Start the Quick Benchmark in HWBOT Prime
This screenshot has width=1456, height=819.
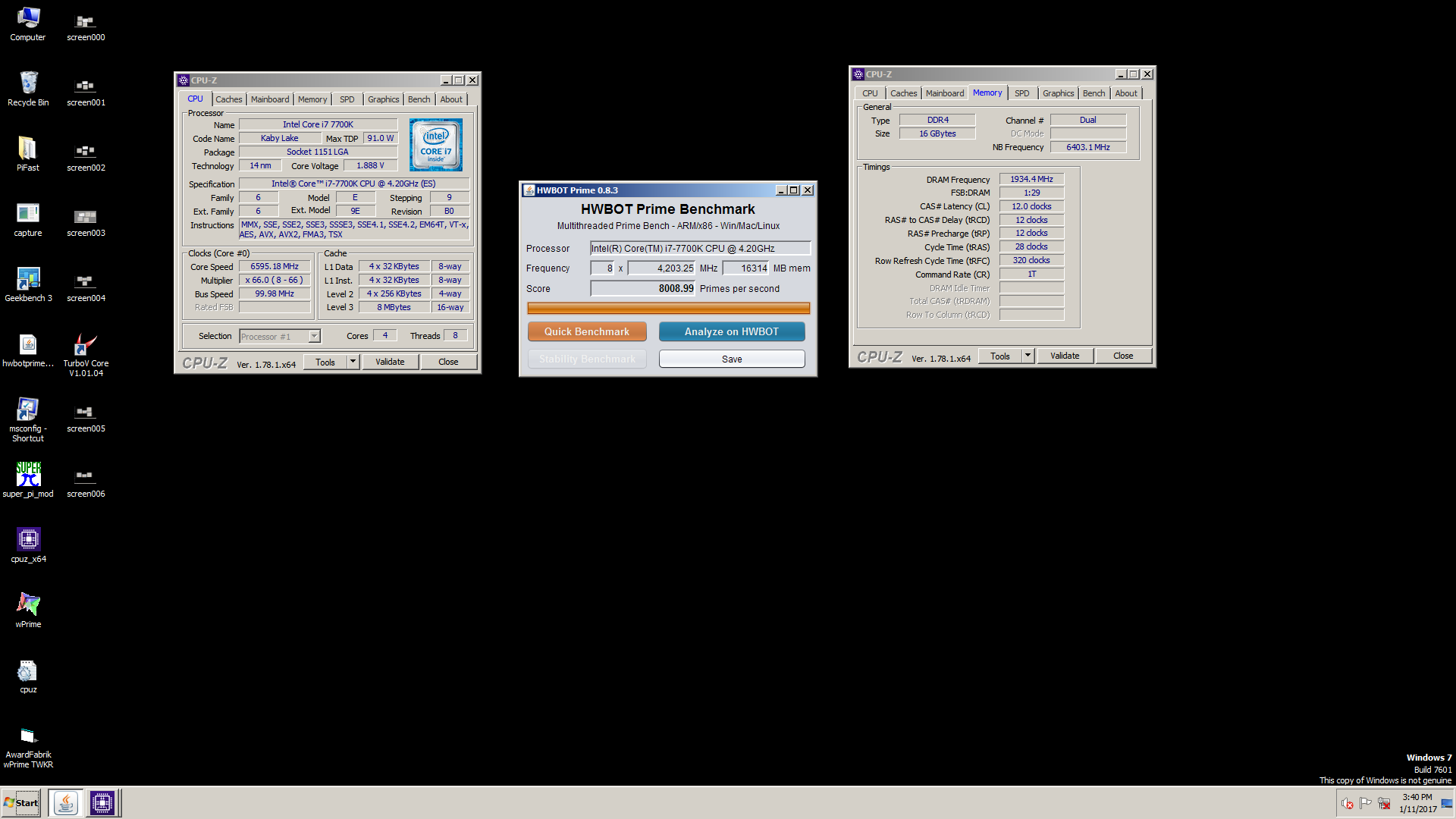(587, 331)
